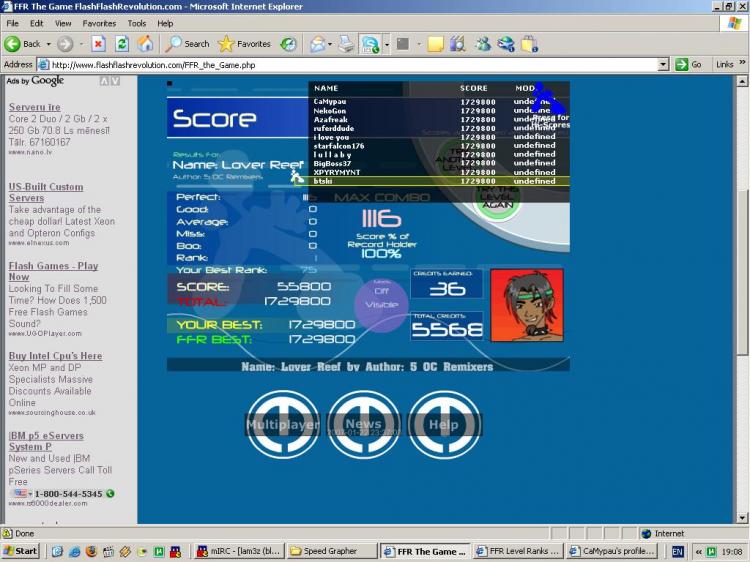
Task: Open the News circle icon
Action: pos(364,424)
